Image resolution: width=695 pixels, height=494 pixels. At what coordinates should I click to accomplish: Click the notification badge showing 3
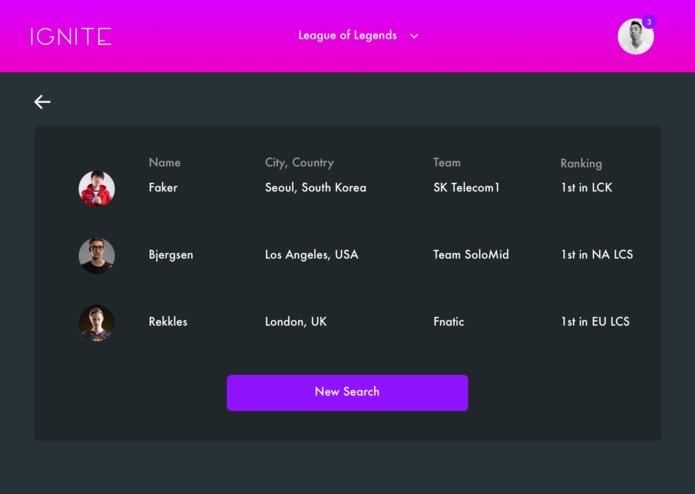649,22
